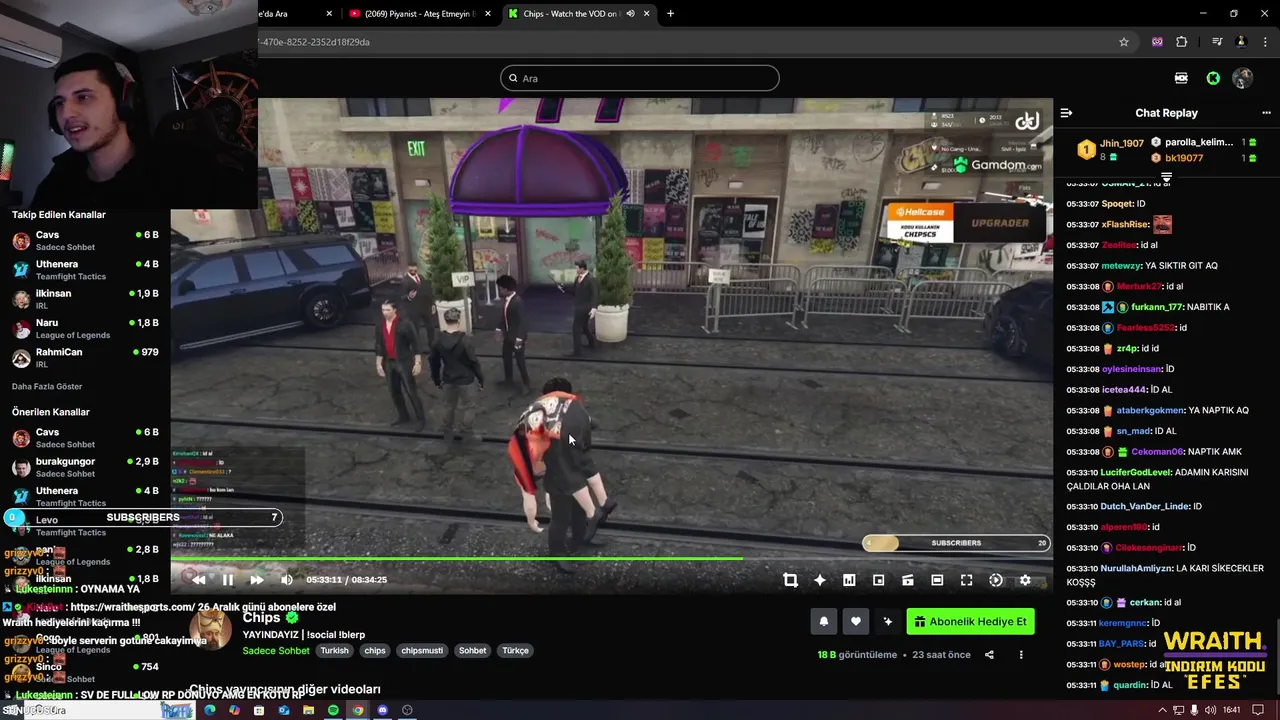
Task: Open Jhin_1907 on the leaderboard
Action: 1121,143
